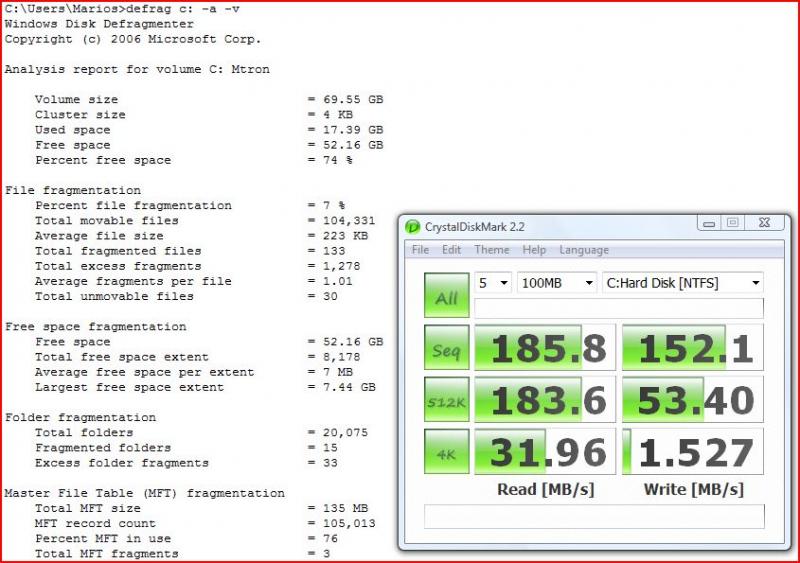This screenshot has height=563, width=800.
Task: Open the test count dropdown showing 5
Action: (493, 282)
